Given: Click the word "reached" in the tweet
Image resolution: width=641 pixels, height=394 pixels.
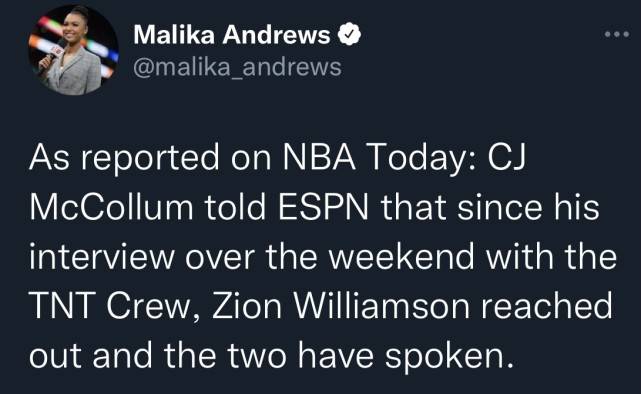Looking at the screenshot, I should [x=547, y=306].
